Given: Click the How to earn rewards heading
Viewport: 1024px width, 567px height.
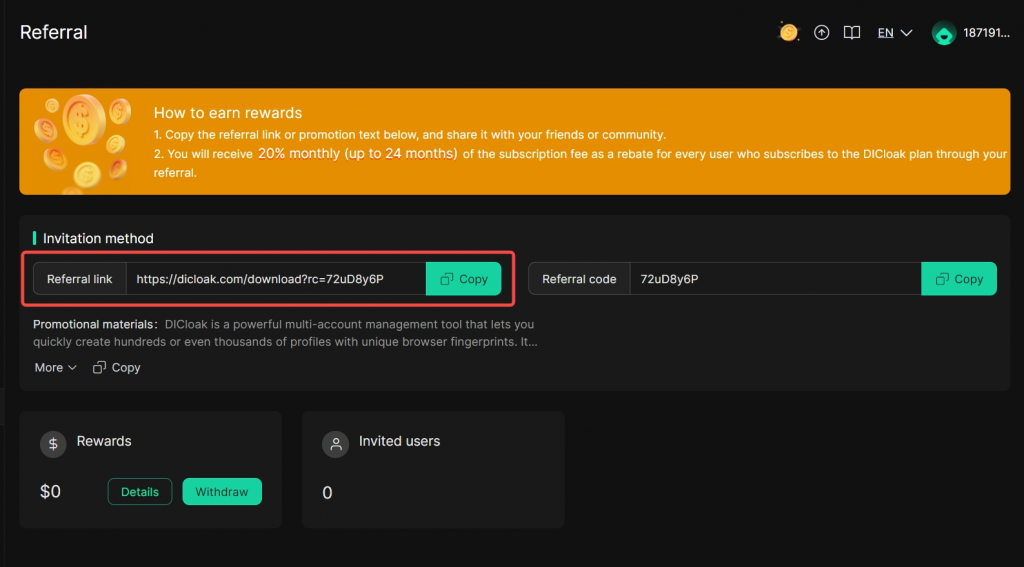Looking at the screenshot, I should pos(228,113).
